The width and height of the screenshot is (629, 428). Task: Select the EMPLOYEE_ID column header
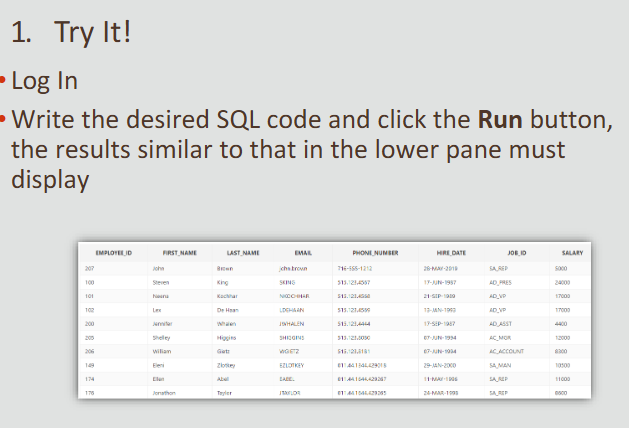[x=114, y=253]
